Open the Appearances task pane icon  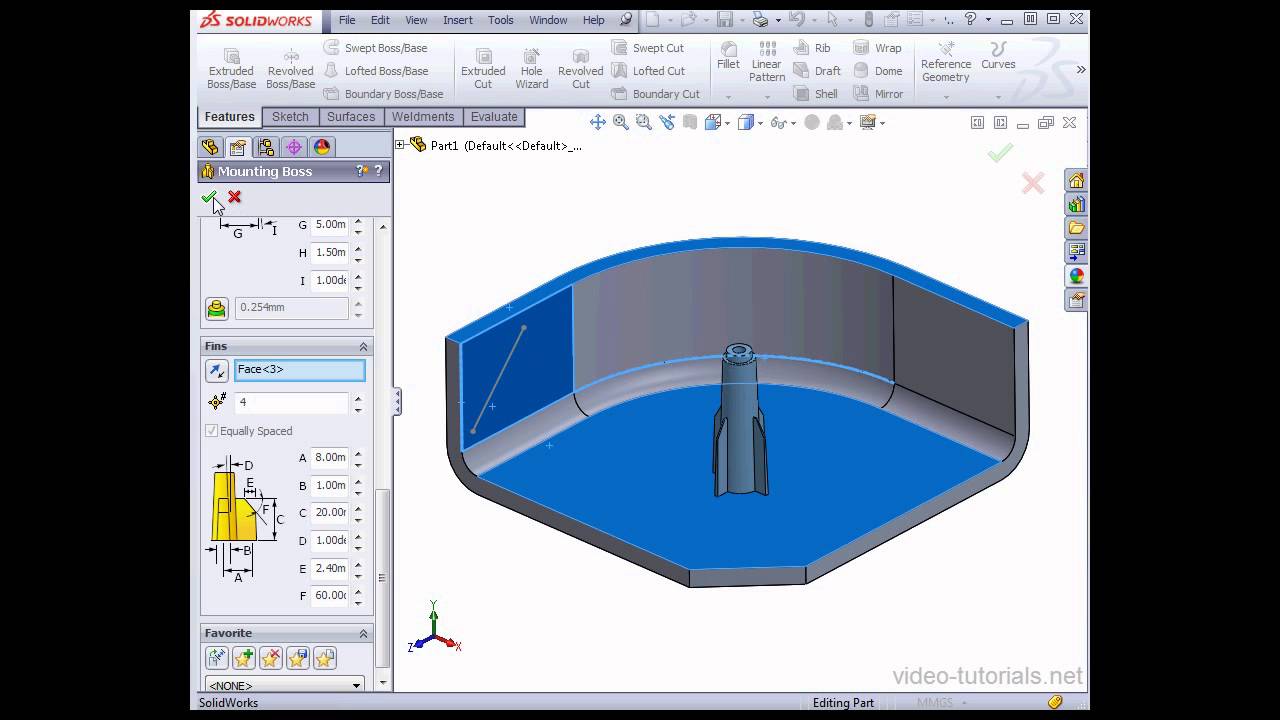pos(1076,276)
